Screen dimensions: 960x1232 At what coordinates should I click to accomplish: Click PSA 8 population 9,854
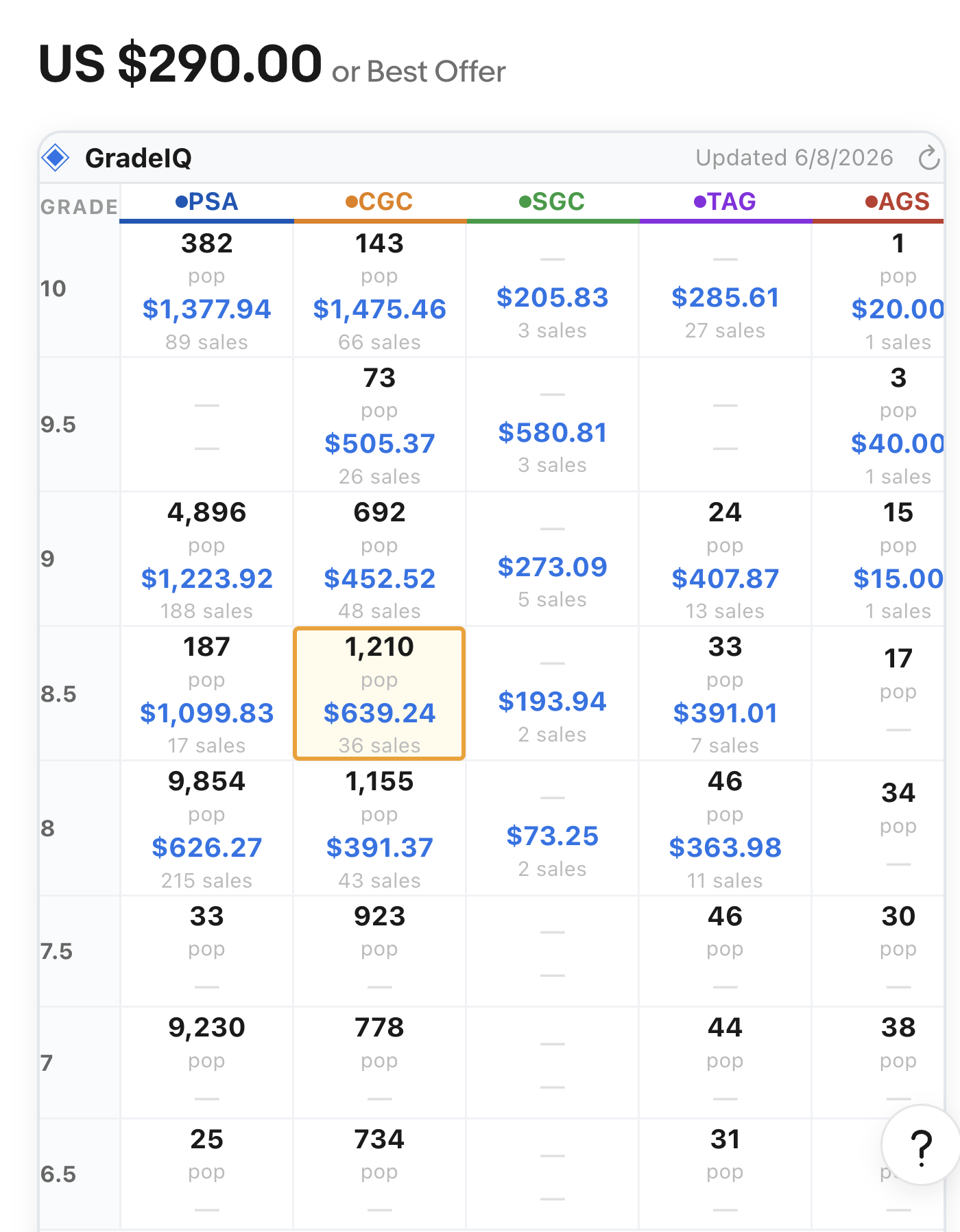click(x=206, y=781)
